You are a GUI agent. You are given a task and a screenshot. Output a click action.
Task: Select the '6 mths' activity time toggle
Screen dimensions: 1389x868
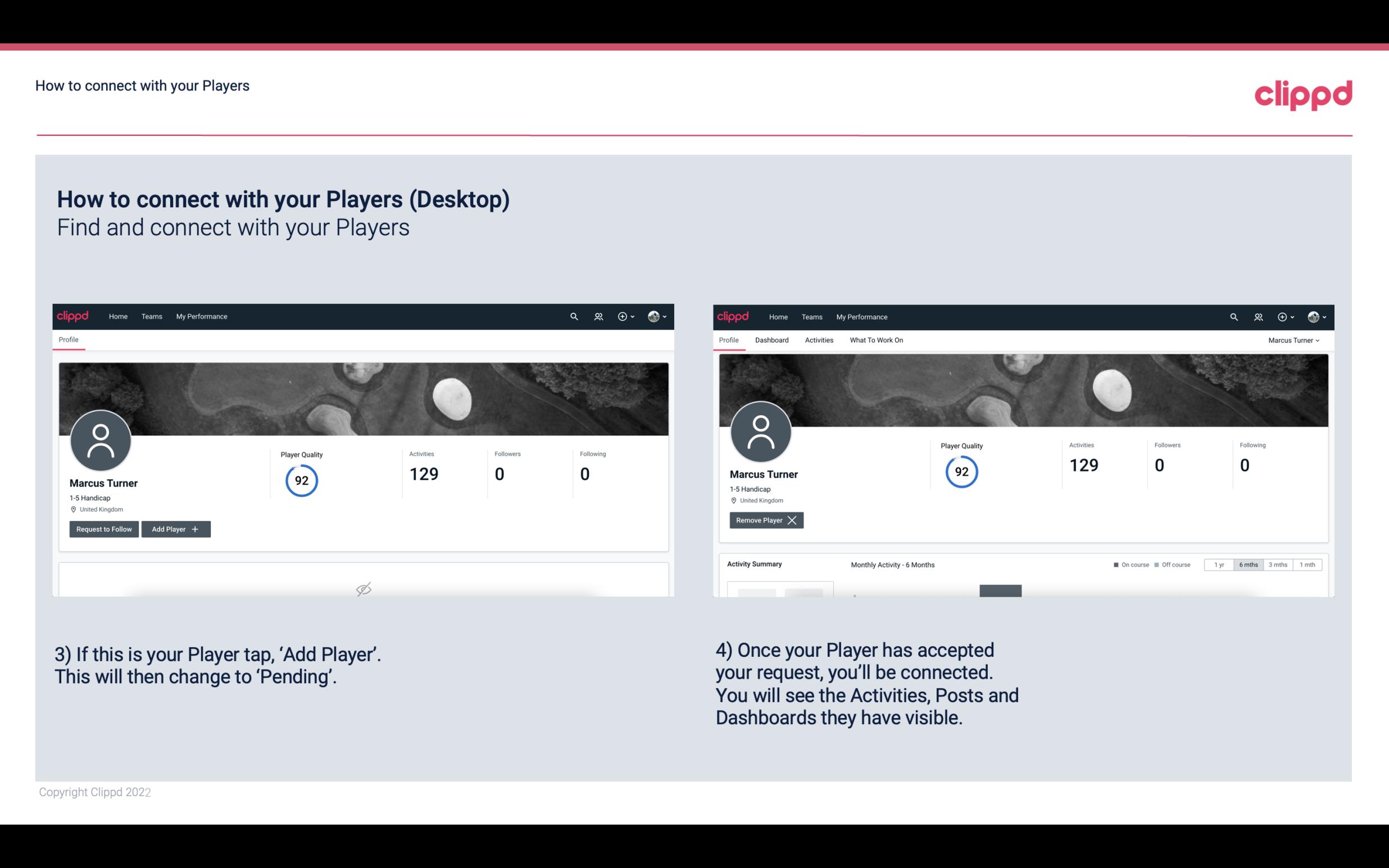pyautogui.click(x=1247, y=564)
